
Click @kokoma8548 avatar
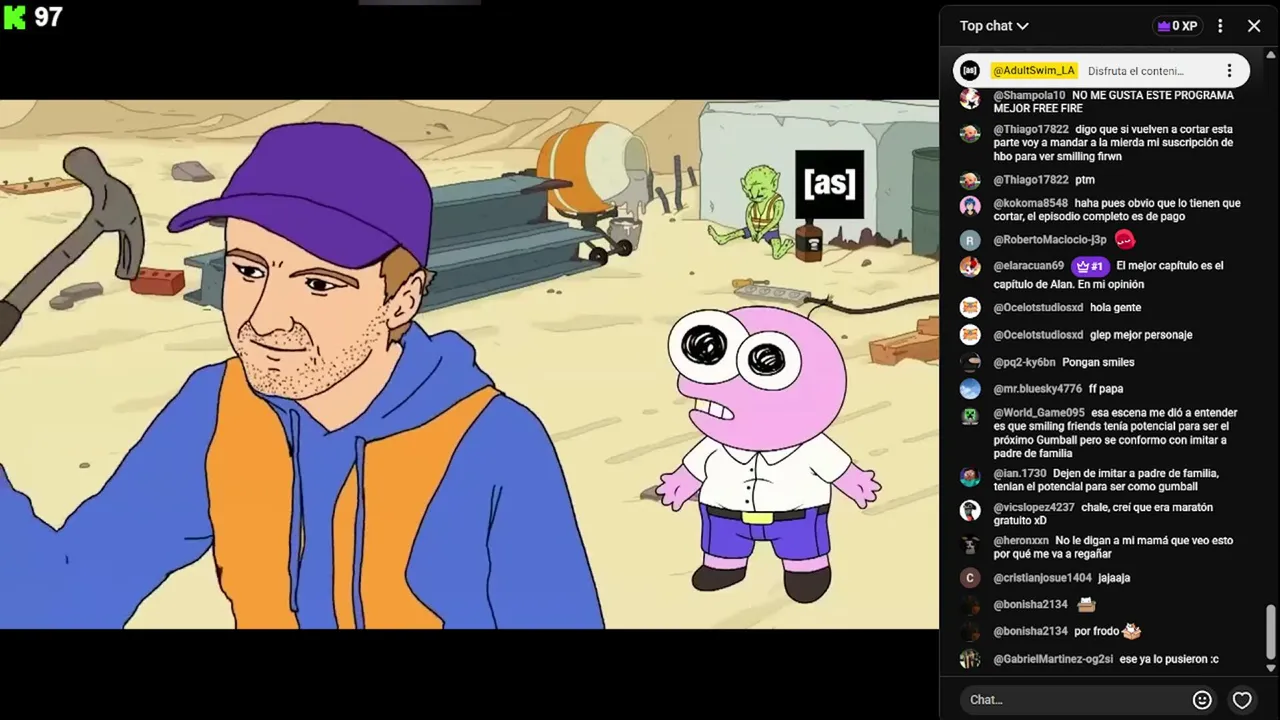970,206
